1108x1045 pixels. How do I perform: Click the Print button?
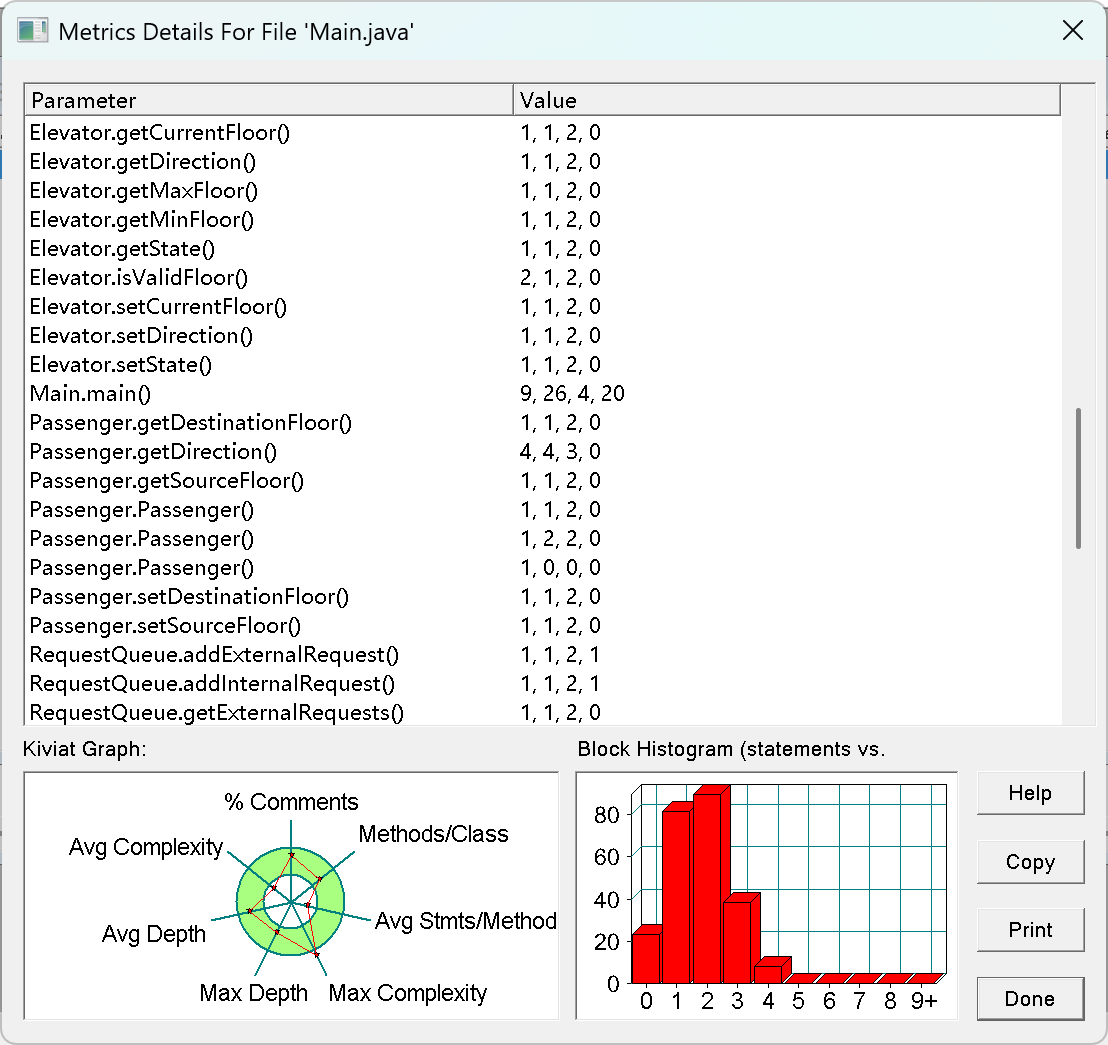pyautogui.click(x=1030, y=930)
